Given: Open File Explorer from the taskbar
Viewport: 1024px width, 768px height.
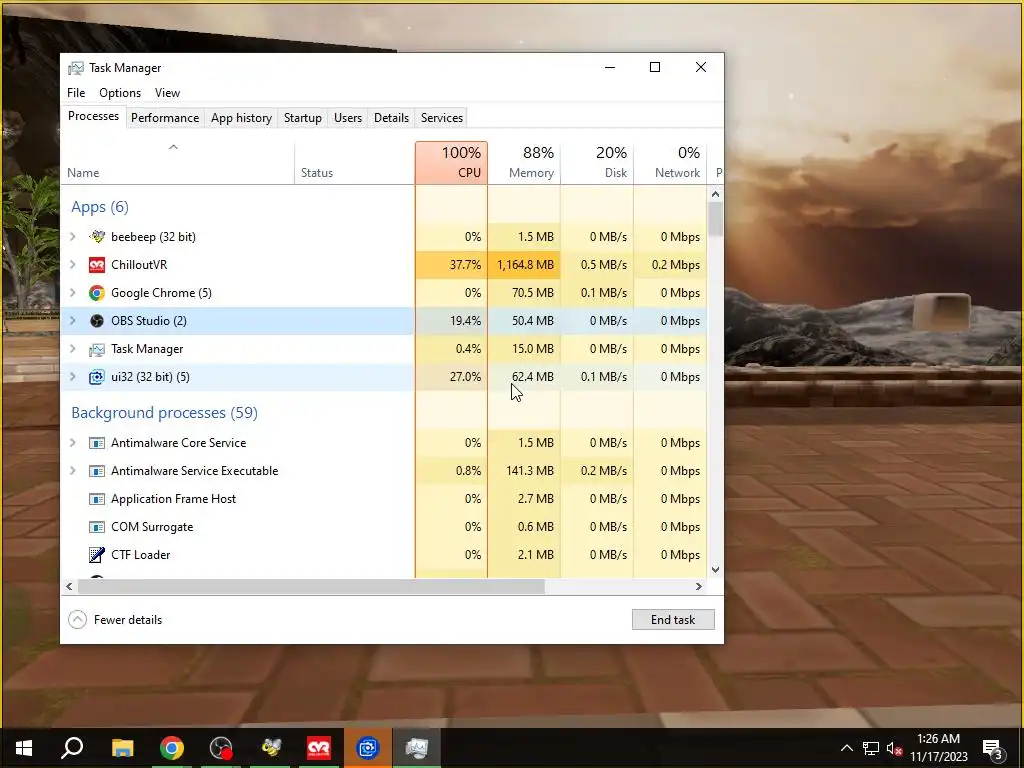Looking at the screenshot, I should (122, 748).
